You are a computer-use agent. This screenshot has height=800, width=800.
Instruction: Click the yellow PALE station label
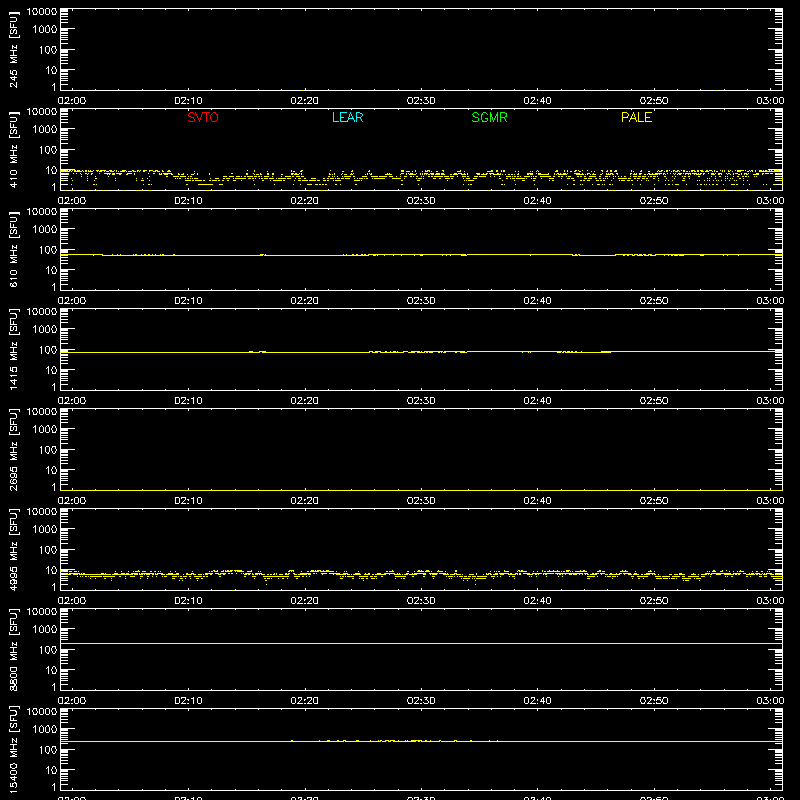click(636, 117)
